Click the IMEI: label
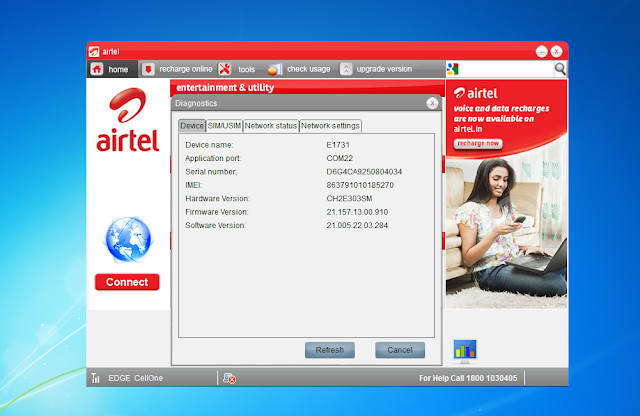 193,185
